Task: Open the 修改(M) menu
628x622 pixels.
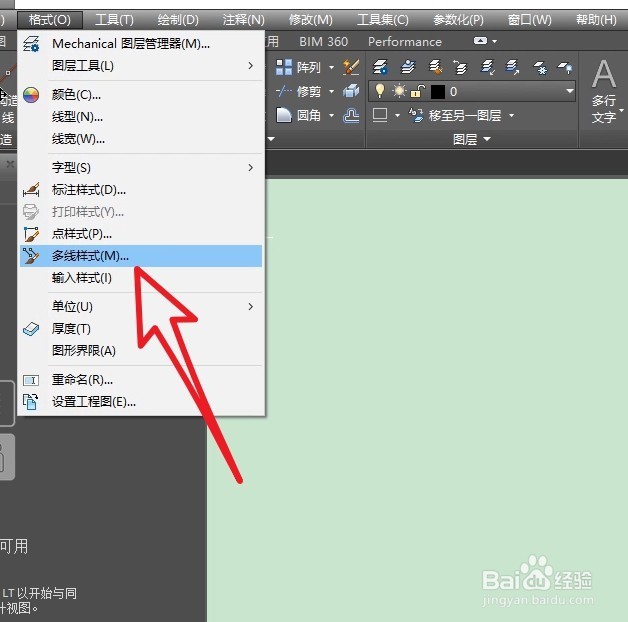Action: (310, 20)
